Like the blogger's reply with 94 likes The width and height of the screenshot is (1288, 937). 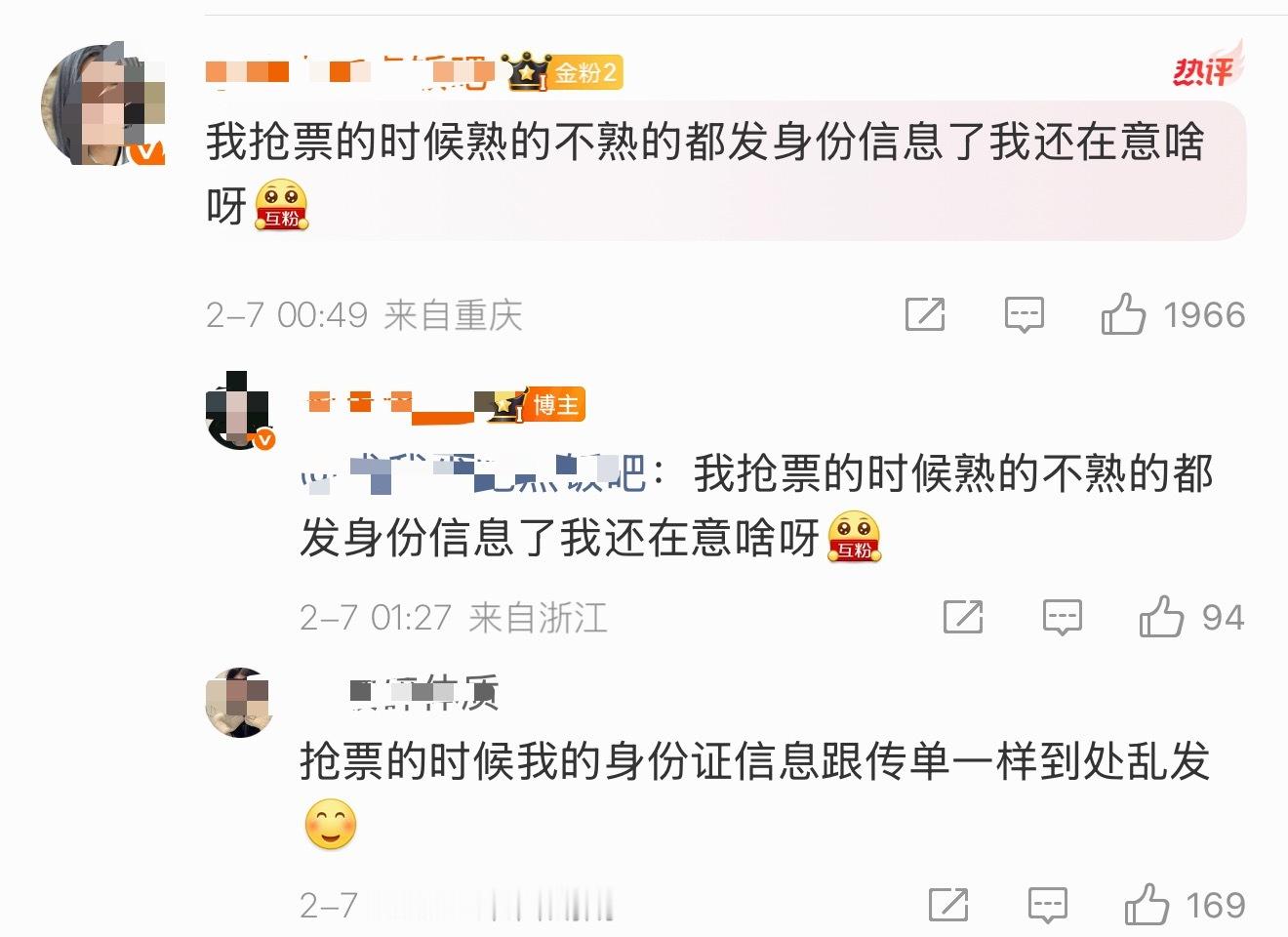(x=1161, y=617)
